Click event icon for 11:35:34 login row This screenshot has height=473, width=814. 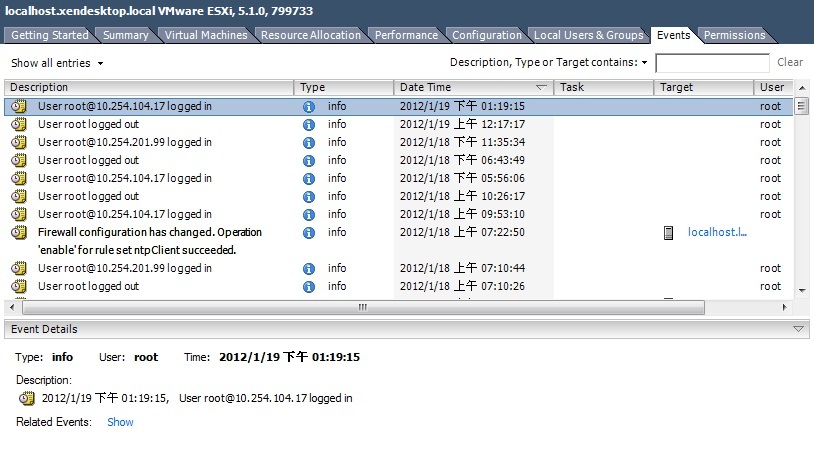click(19, 142)
